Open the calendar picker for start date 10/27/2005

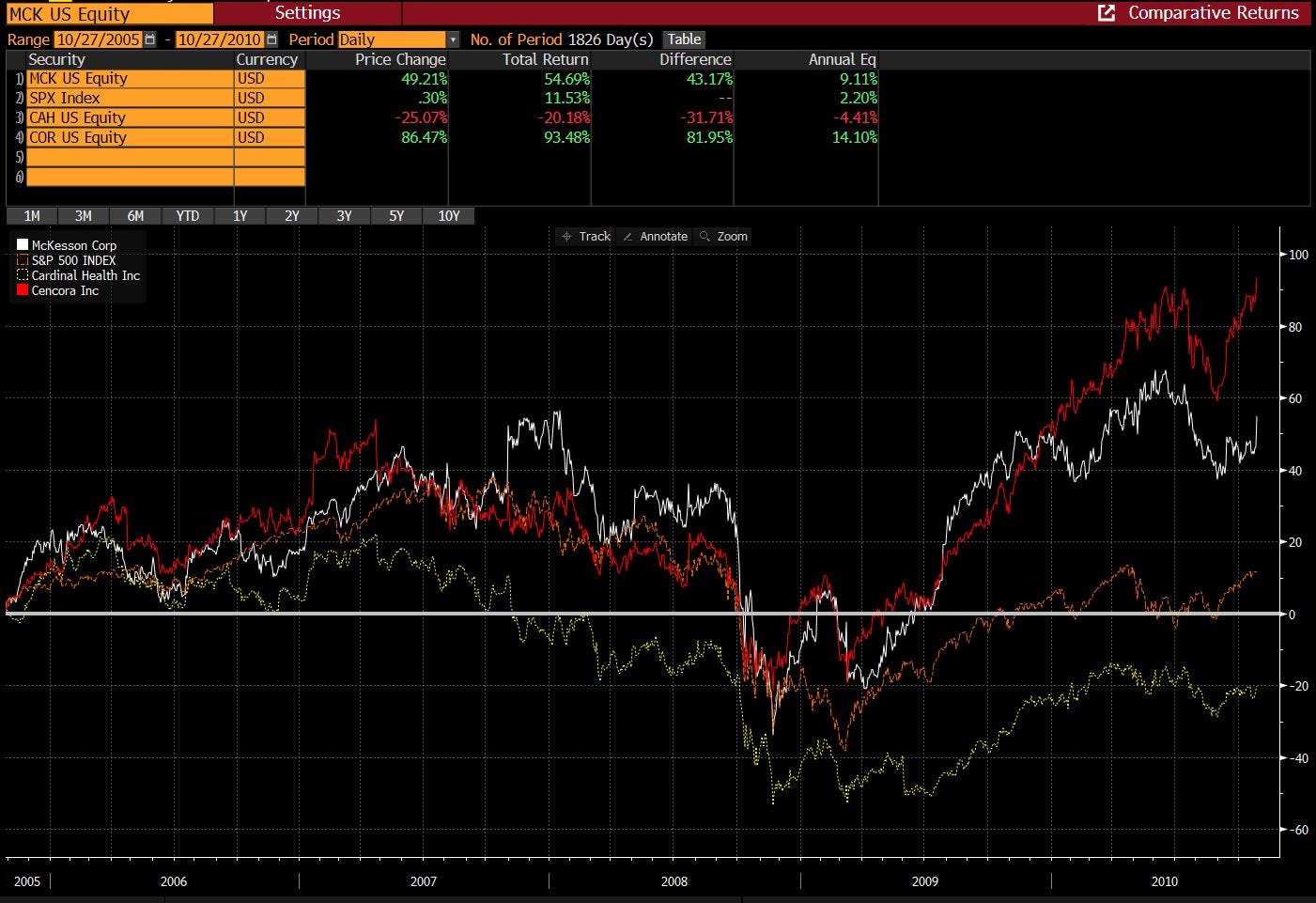[150, 39]
